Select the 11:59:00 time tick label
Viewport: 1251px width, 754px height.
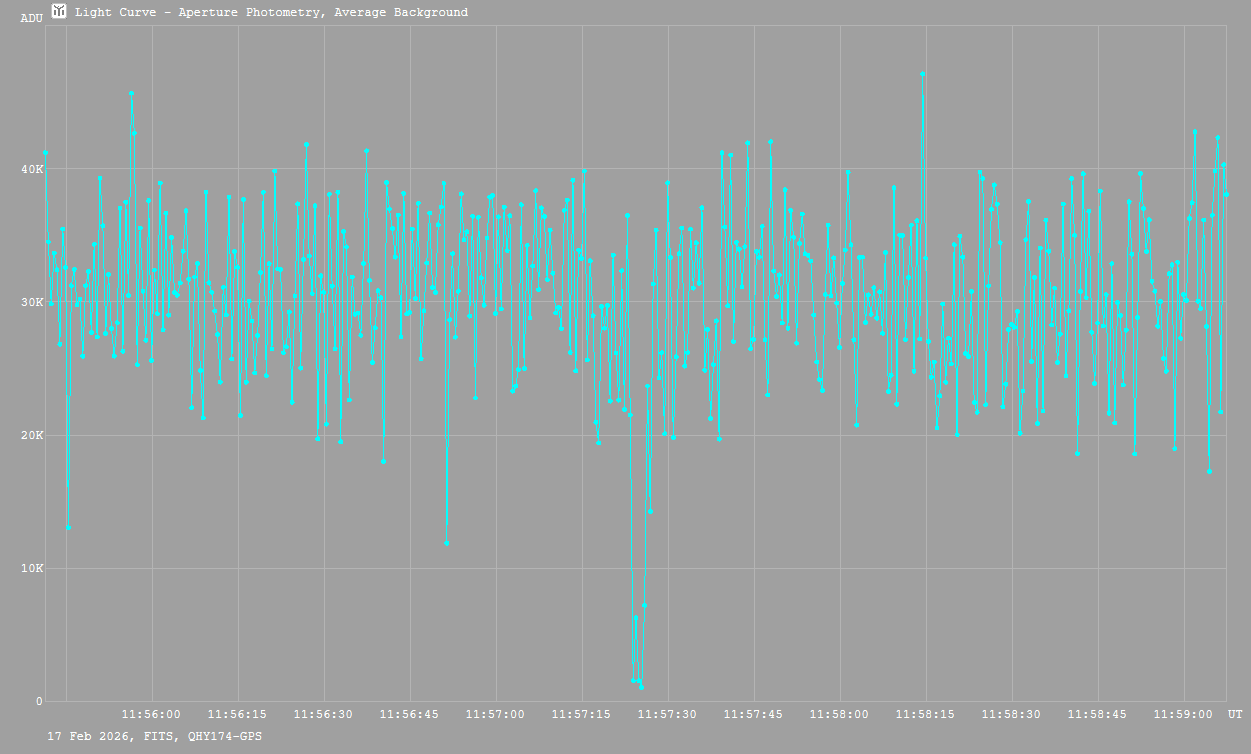coord(1183,714)
